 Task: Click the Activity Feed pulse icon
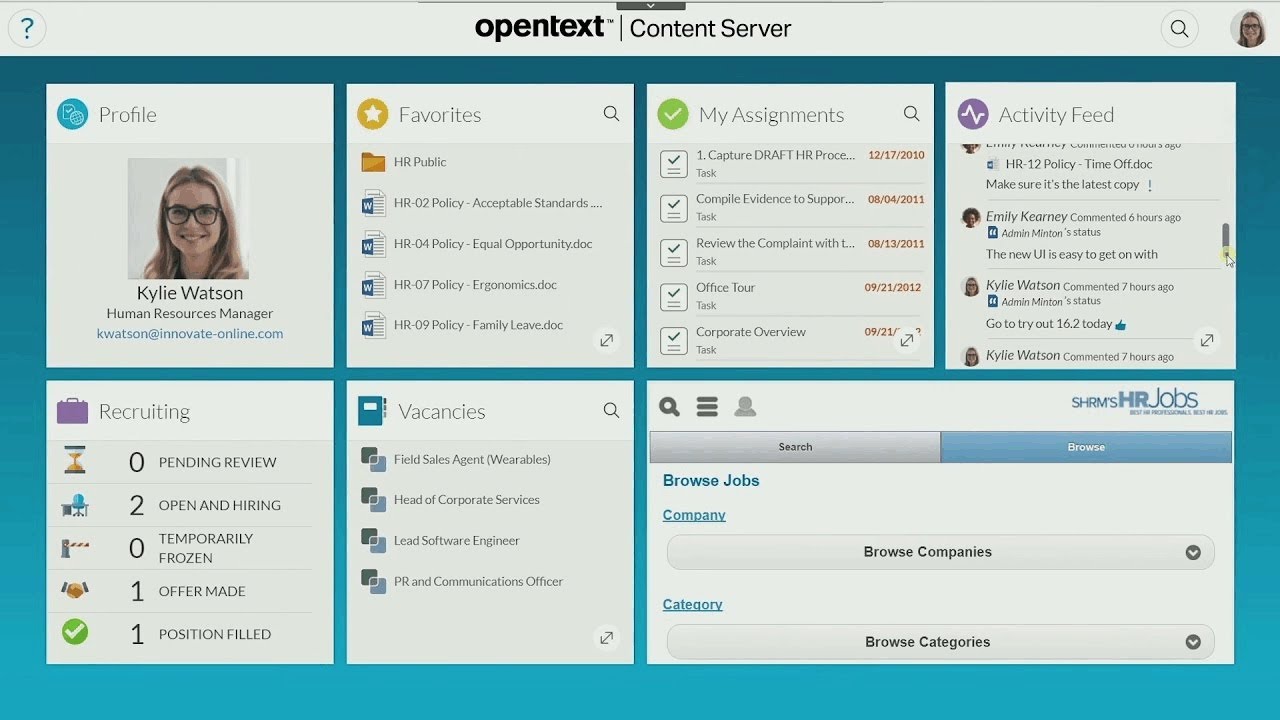tap(973, 114)
